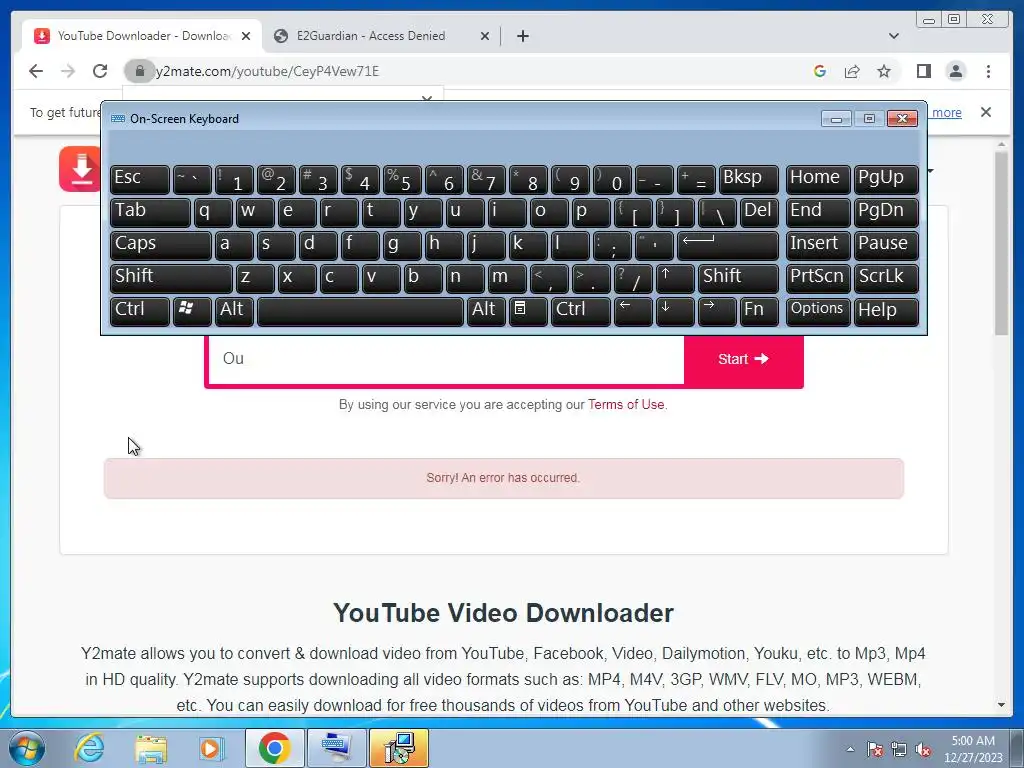Click the lock site info icon
Image resolution: width=1024 pixels, height=768 pixels.
(x=139, y=71)
